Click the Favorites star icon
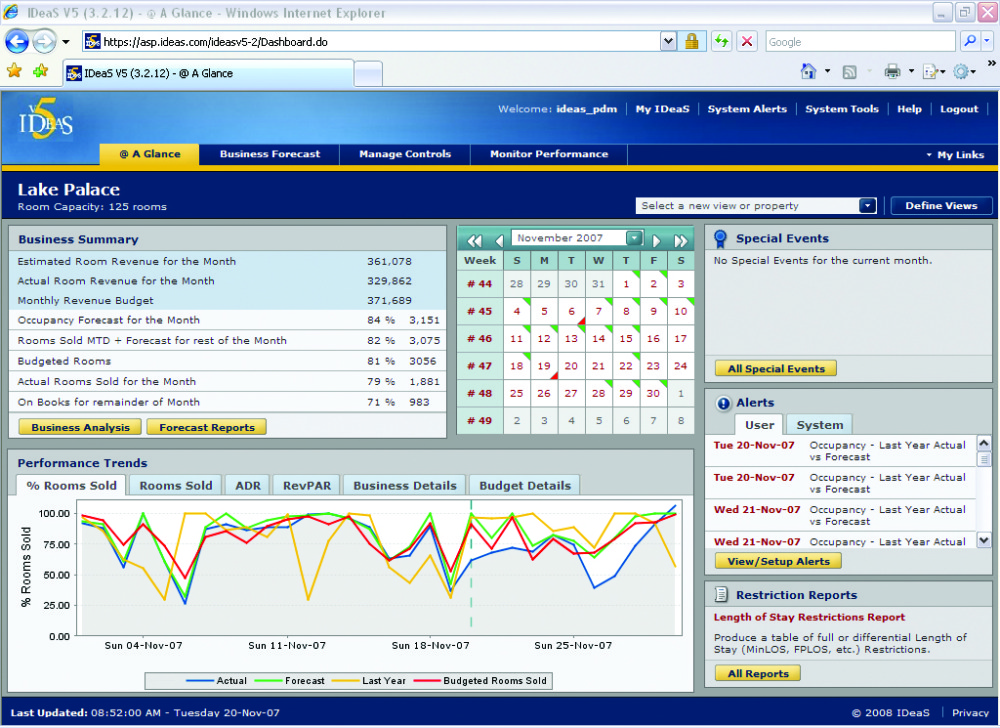 point(14,71)
